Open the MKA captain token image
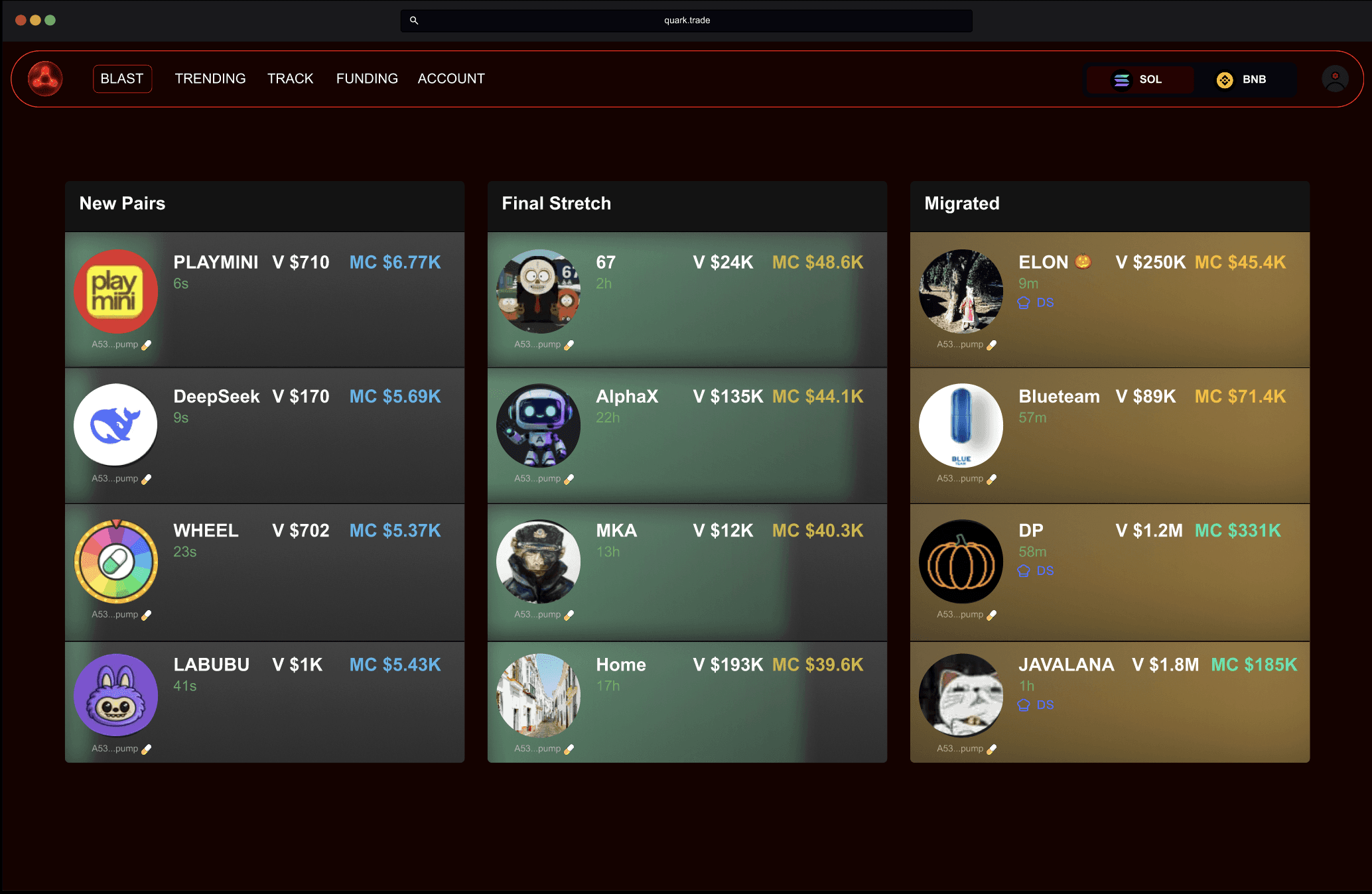 click(539, 561)
